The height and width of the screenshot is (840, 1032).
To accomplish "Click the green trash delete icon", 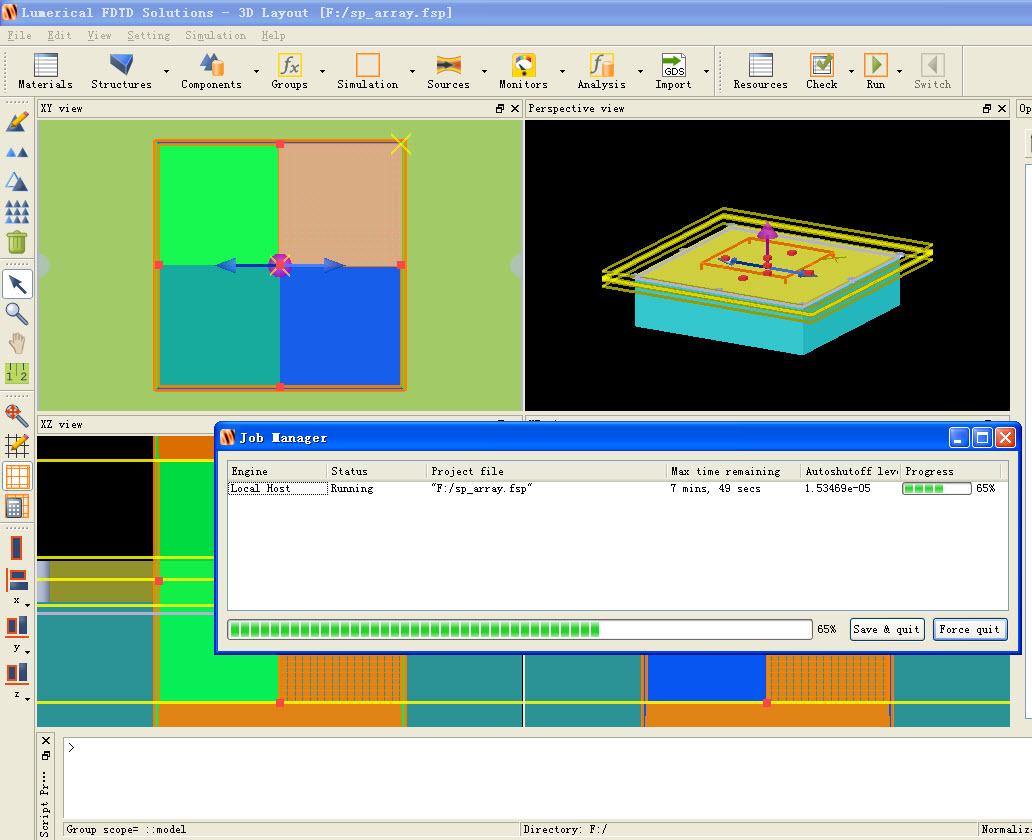I will [x=17, y=242].
